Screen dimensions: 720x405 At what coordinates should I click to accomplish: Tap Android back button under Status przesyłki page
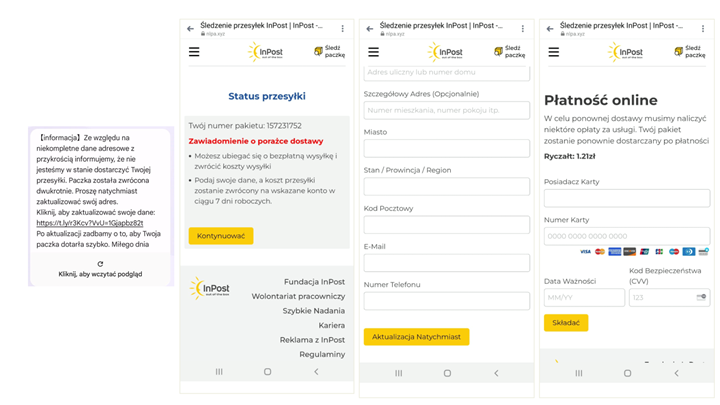[x=316, y=371]
